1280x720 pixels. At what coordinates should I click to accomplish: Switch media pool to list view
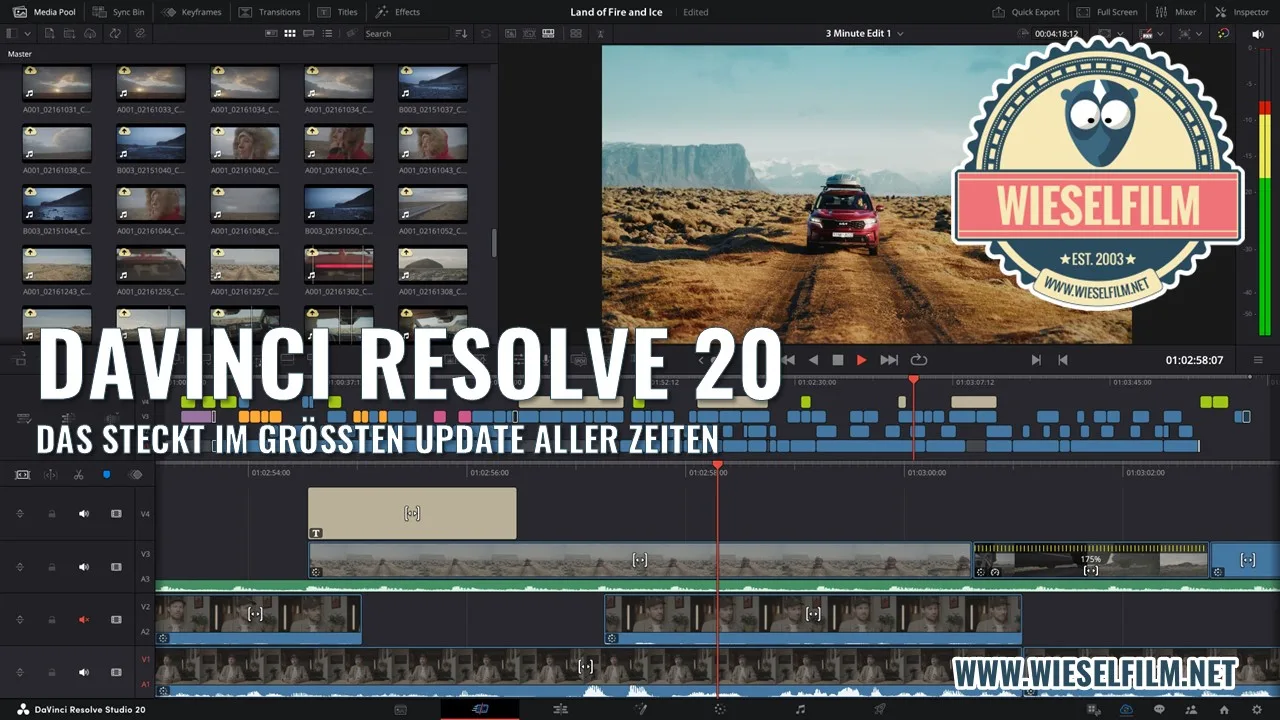(x=328, y=33)
